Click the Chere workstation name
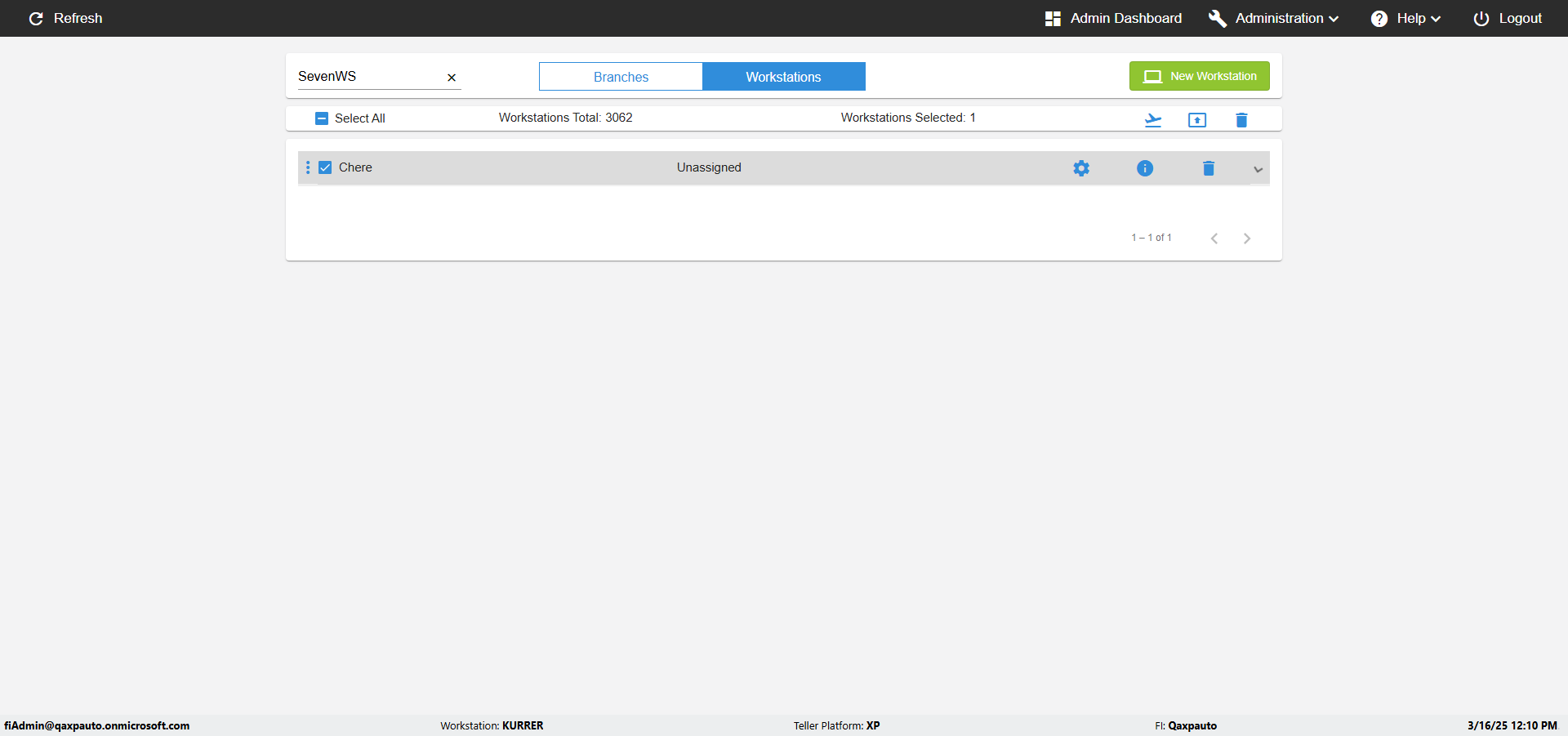The image size is (1568, 736). click(355, 167)
